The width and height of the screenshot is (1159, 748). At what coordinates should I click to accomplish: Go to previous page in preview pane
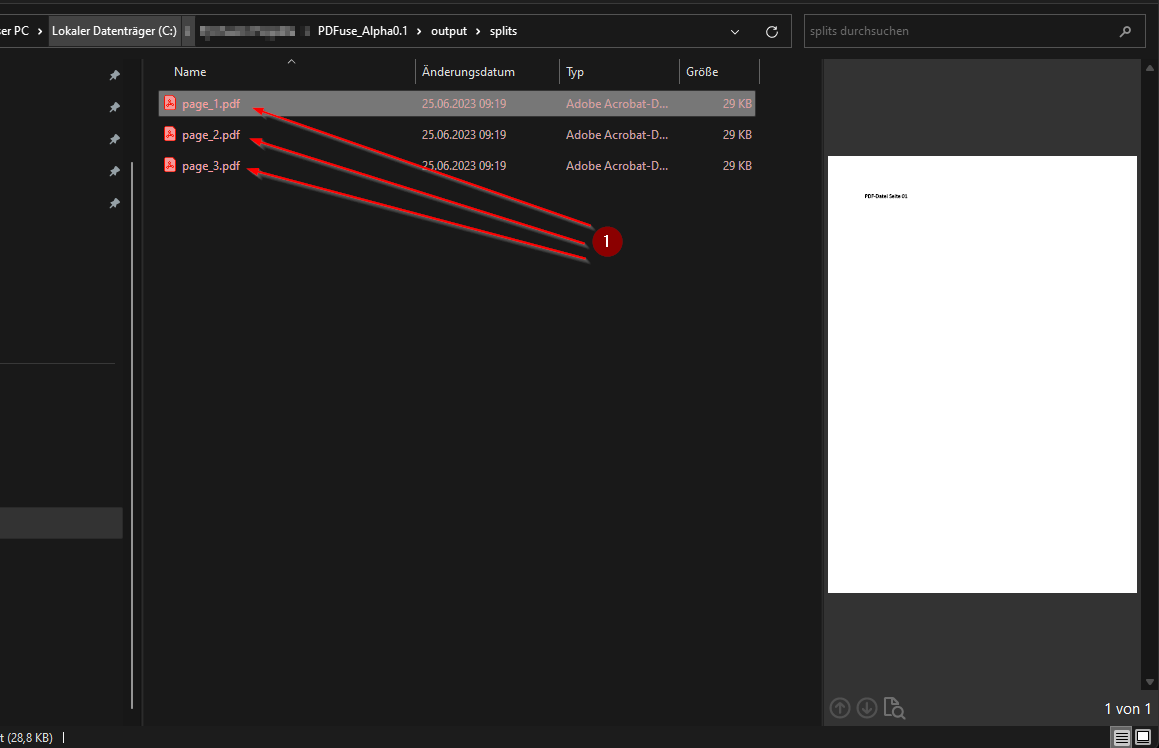[x=840, y=708]
